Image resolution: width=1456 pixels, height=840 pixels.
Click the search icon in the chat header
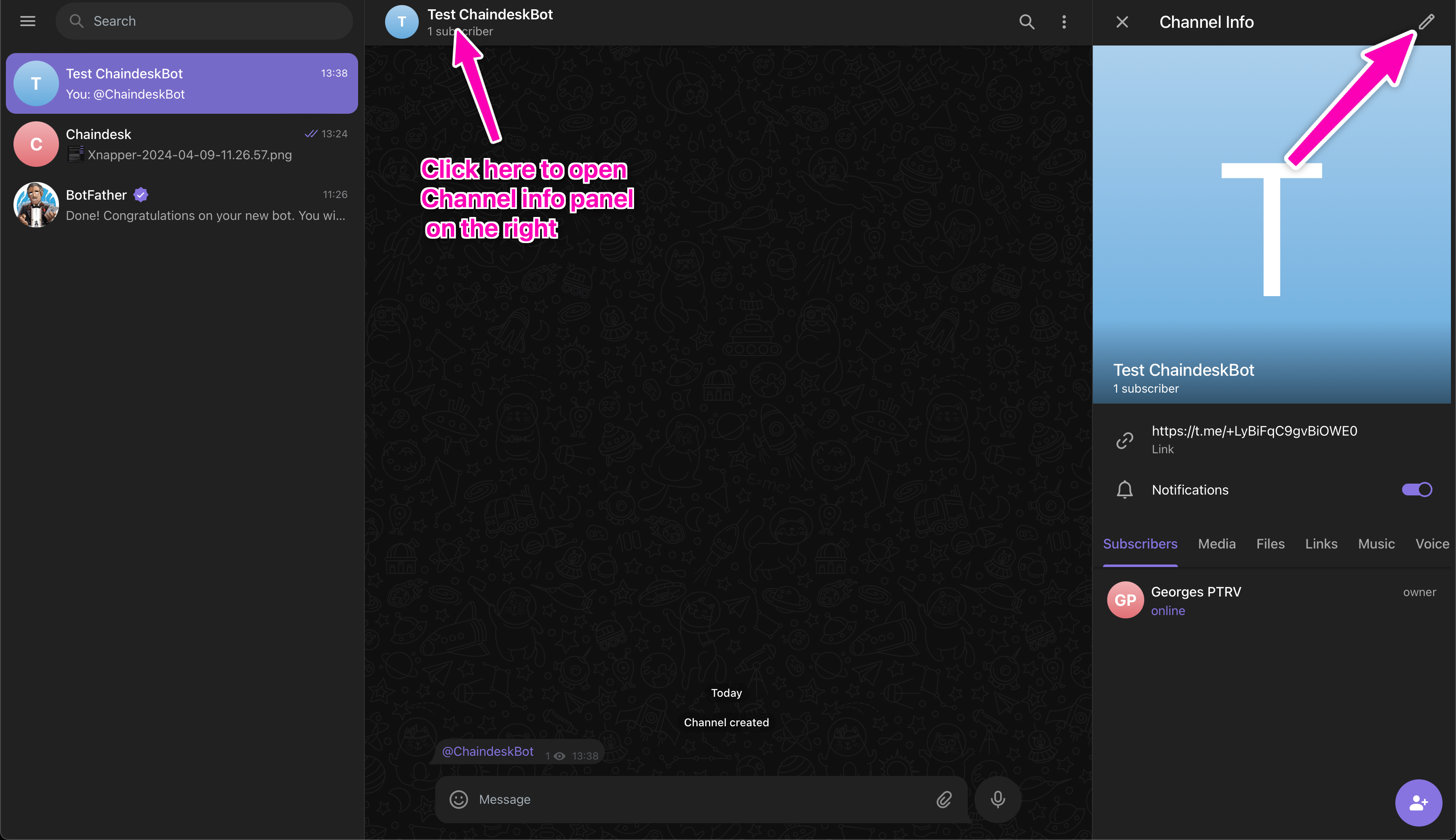click(x=1026, y=21)
